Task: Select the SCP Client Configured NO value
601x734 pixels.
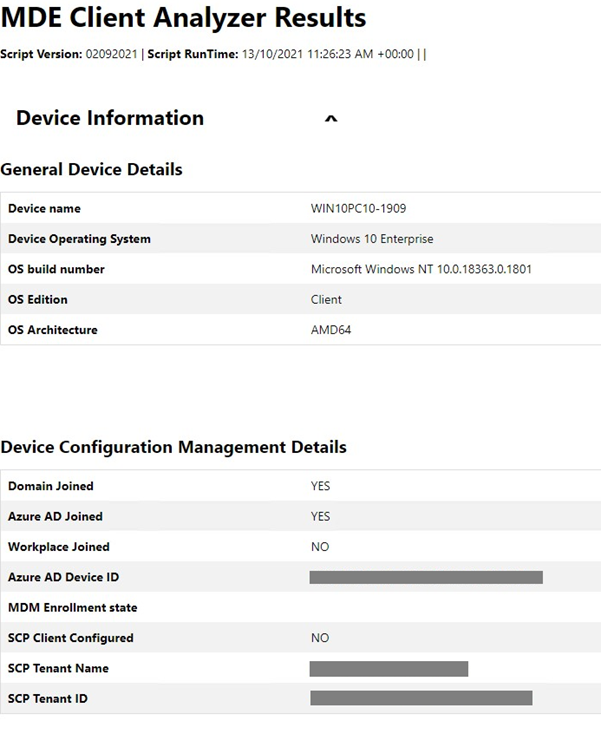Action: (319, 638)
